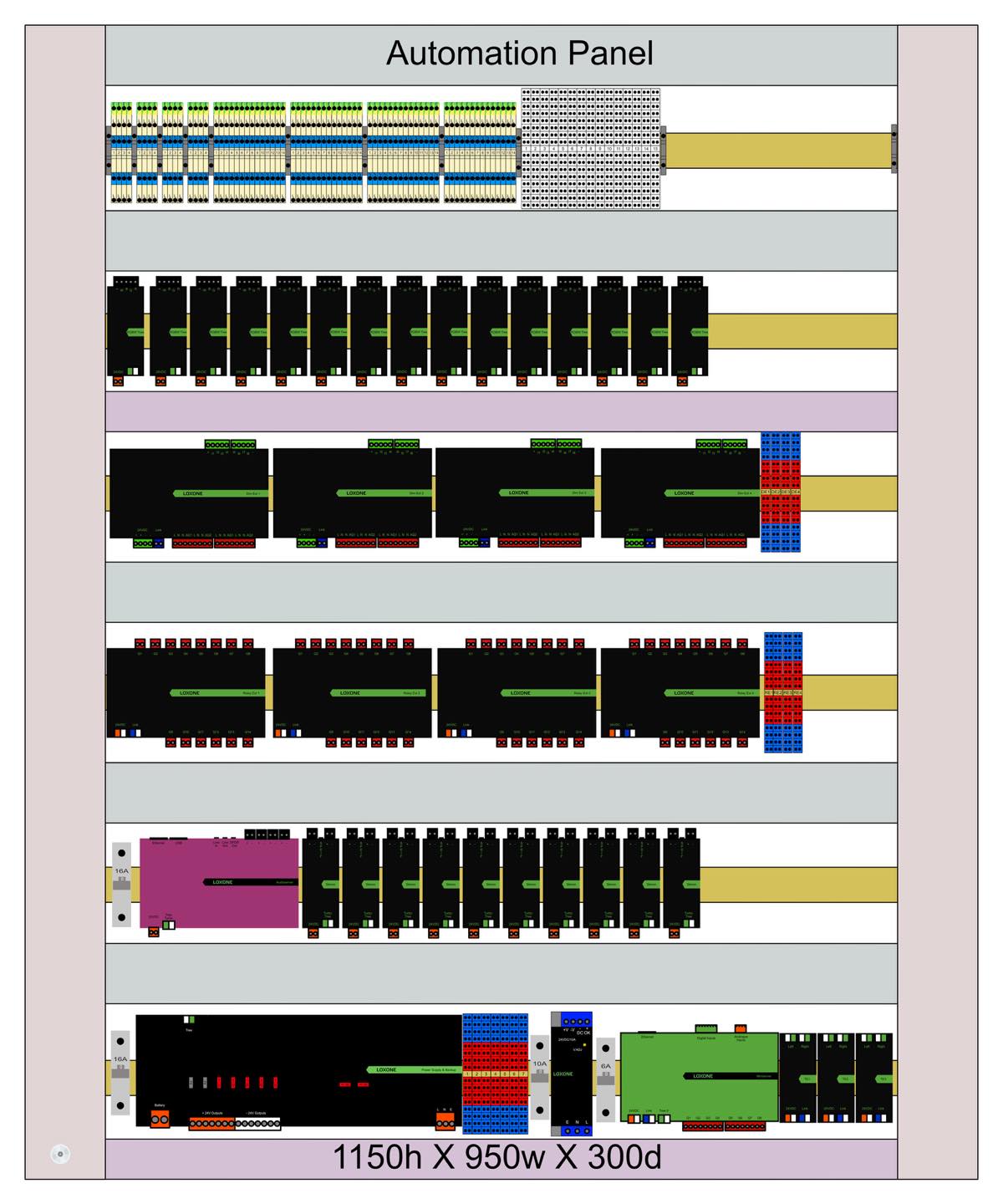
Task: Toggle the Link LED on Dim Ext 2
Action: [x=322, y=543]
